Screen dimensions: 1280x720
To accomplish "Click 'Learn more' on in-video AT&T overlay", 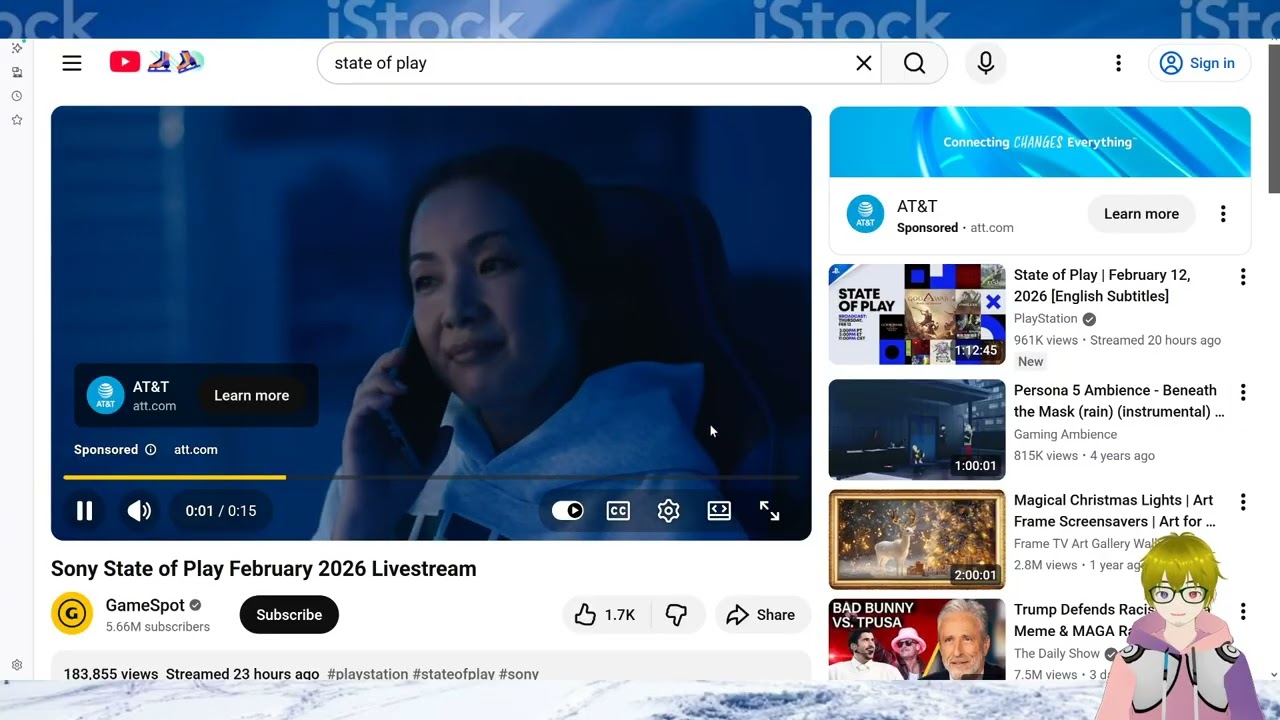I will click(251, 395).
